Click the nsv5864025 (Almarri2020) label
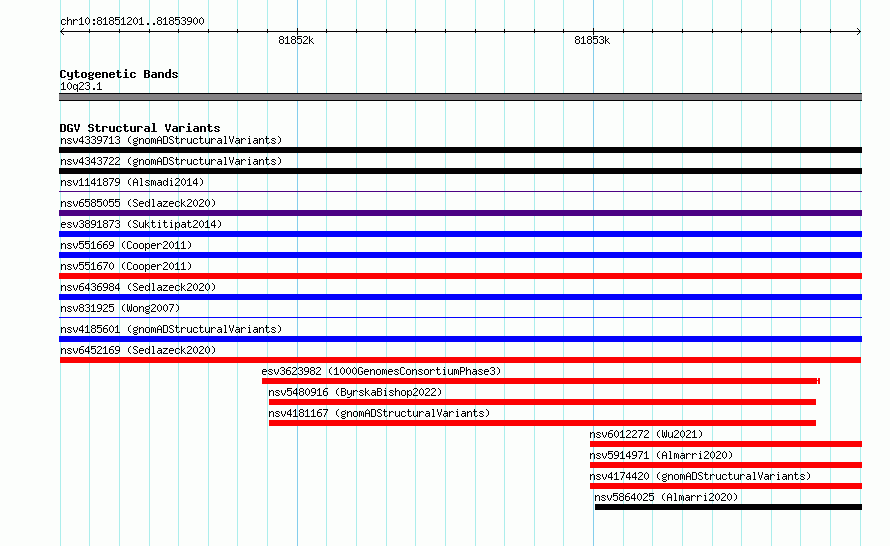Viewport: 890px width, 546px height. [x=666, y=497]
